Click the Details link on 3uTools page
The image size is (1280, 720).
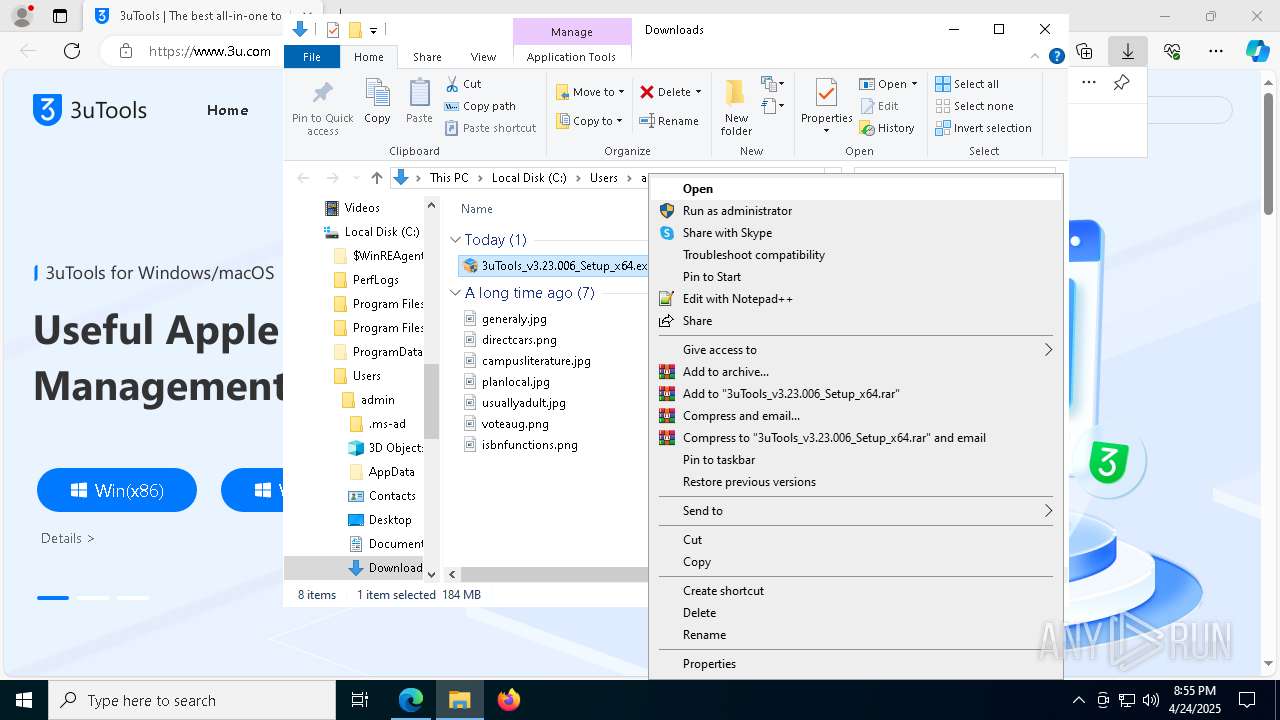[68, 538]
